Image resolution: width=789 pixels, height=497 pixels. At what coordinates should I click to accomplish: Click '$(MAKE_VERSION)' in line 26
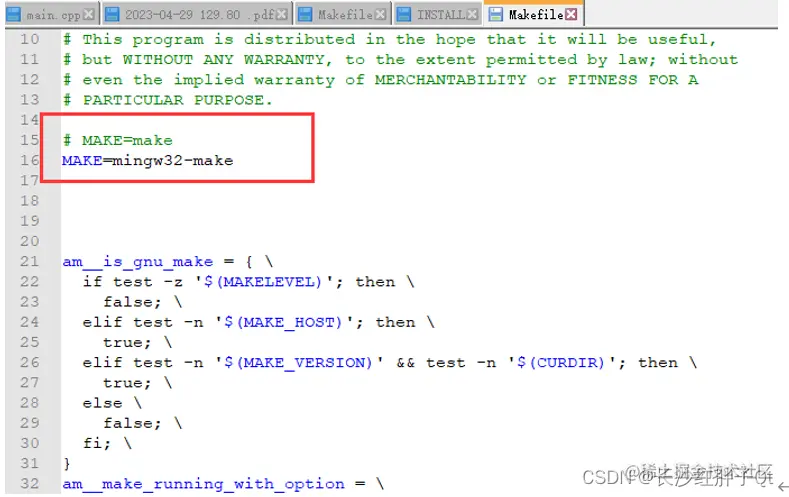[x=298, y=363]
